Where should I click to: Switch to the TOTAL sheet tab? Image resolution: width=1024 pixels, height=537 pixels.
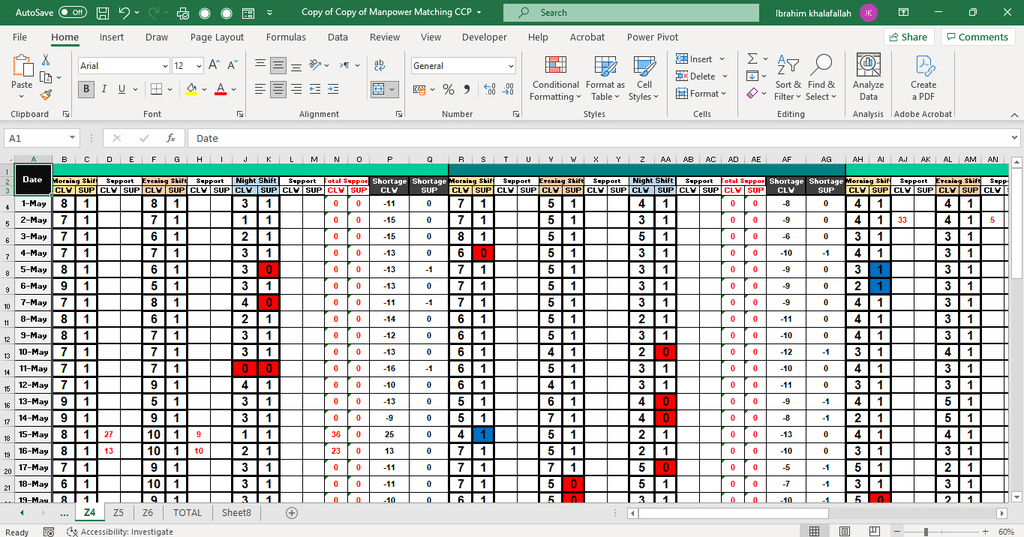187,512
